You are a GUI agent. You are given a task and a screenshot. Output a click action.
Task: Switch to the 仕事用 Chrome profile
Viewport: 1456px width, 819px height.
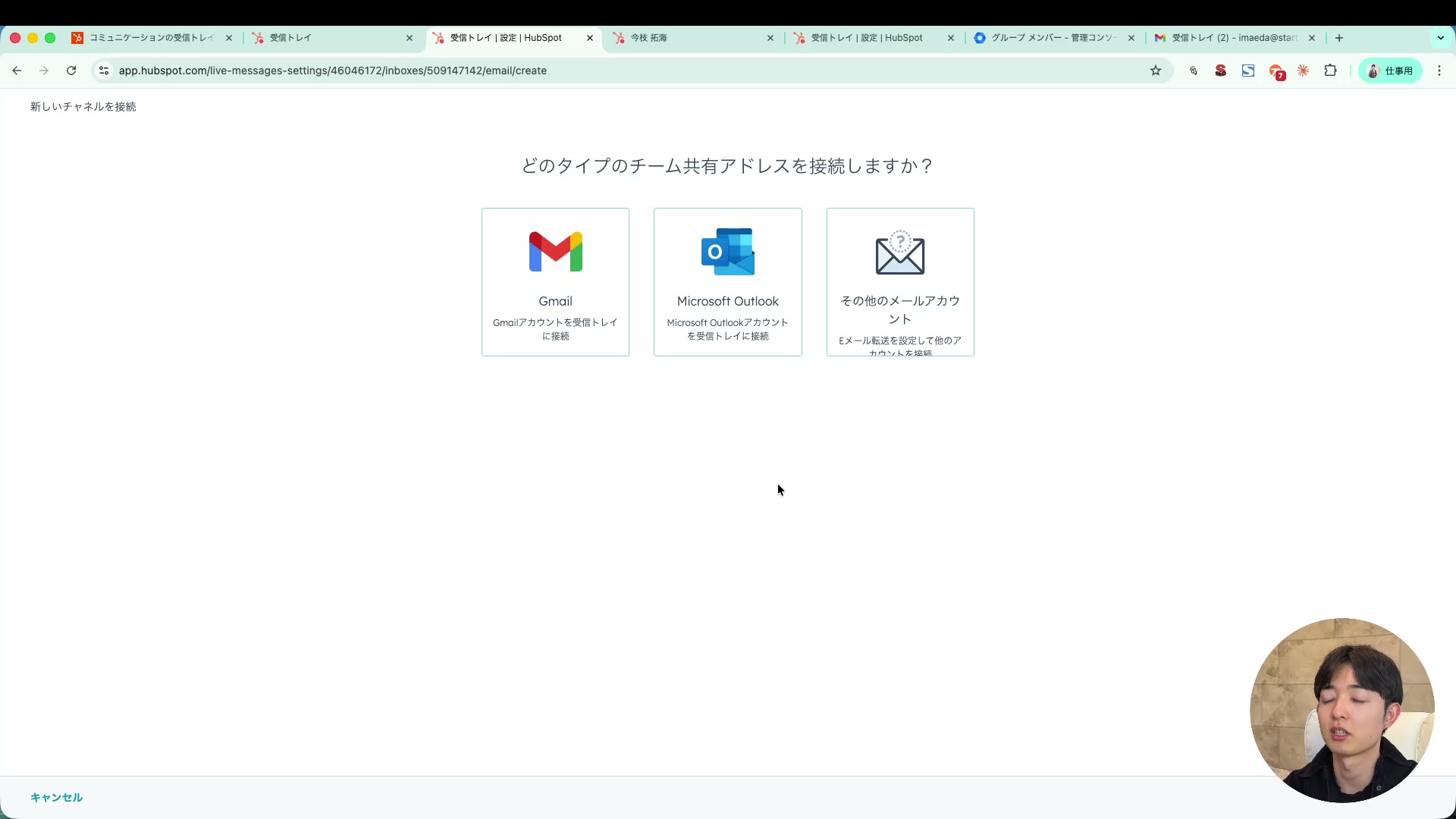(x=1391, y=71)
